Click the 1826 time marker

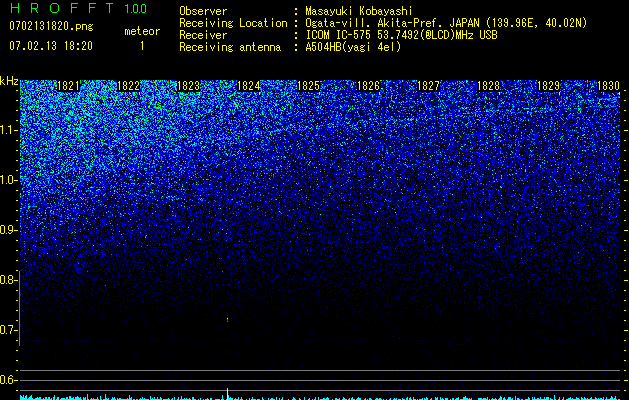click(368, 86)
